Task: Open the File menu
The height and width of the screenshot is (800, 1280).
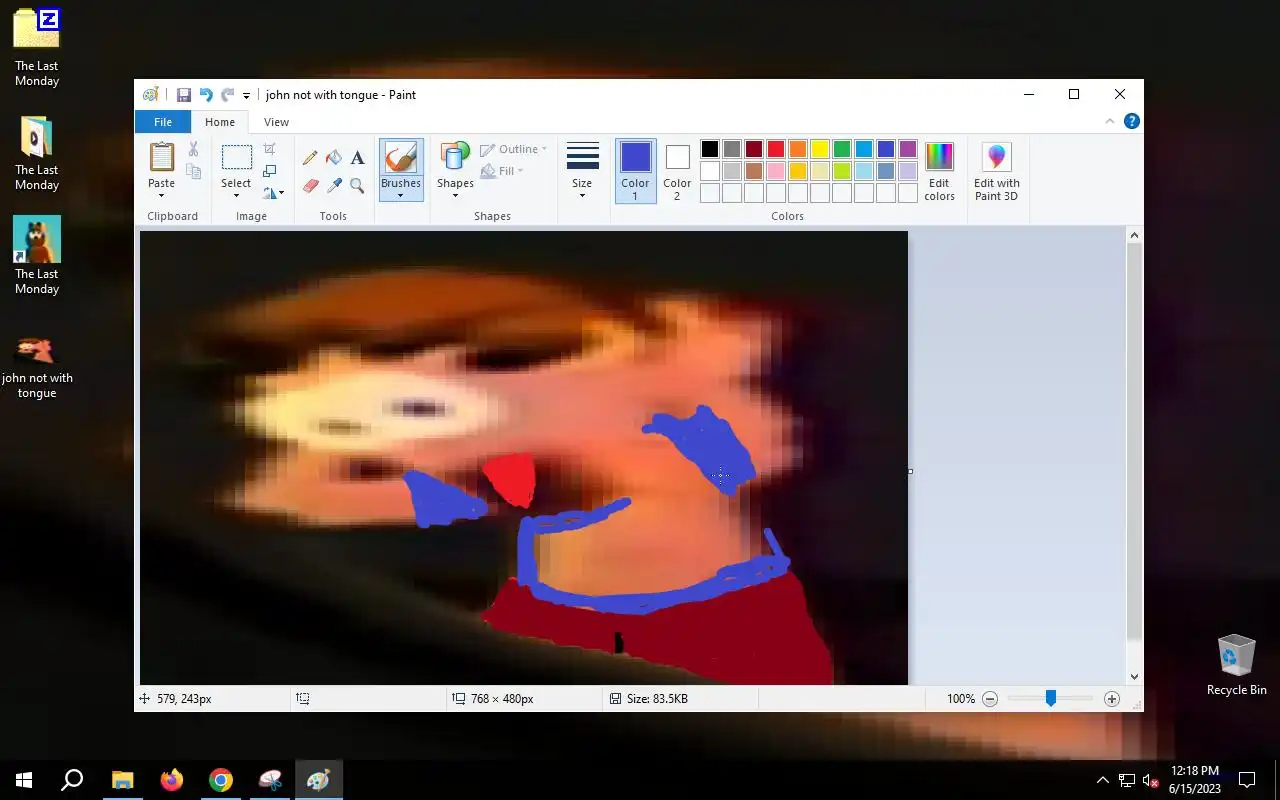Action: click(x=163, y=122)
